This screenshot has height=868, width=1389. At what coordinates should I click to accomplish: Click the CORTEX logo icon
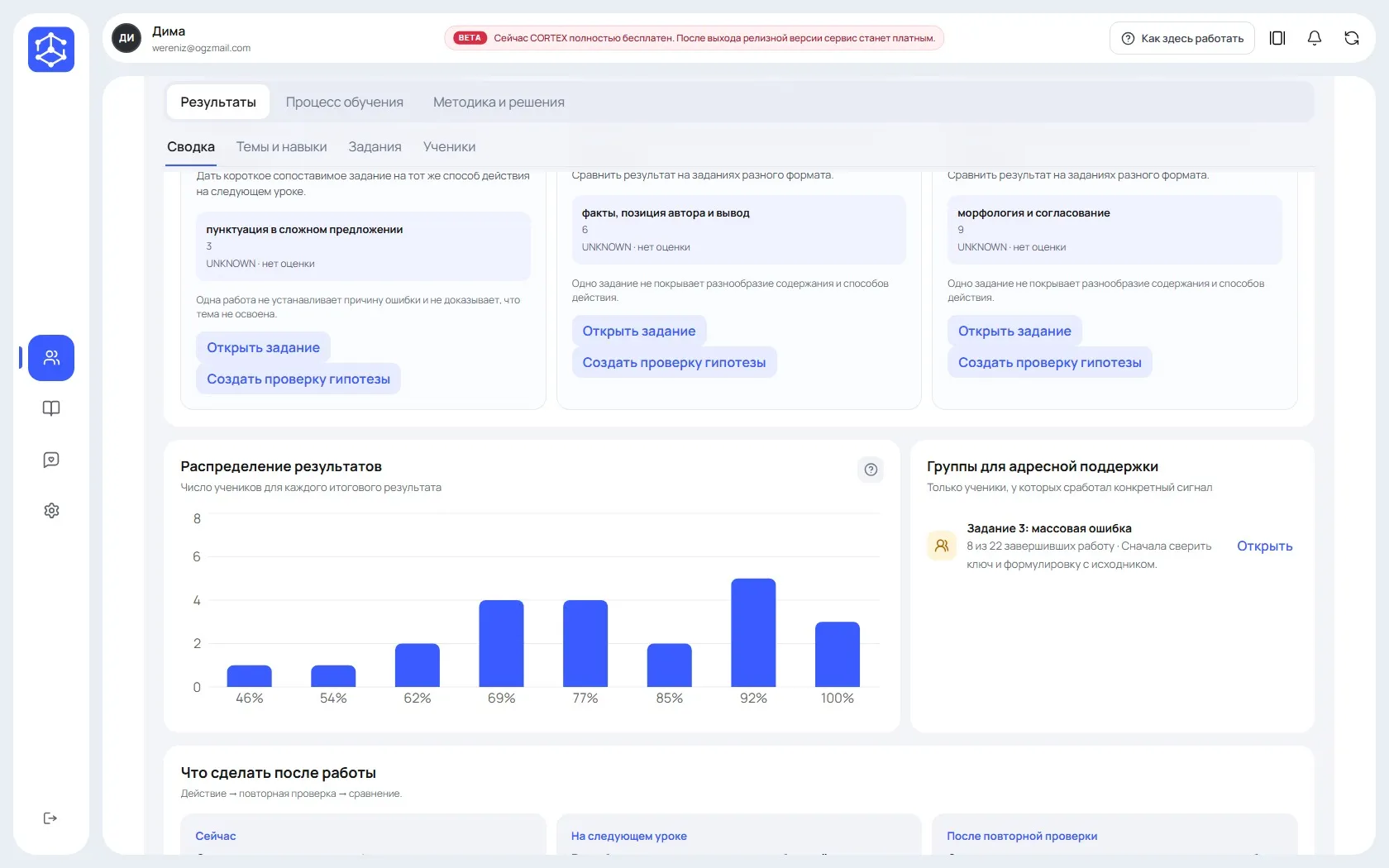[51, 49]
